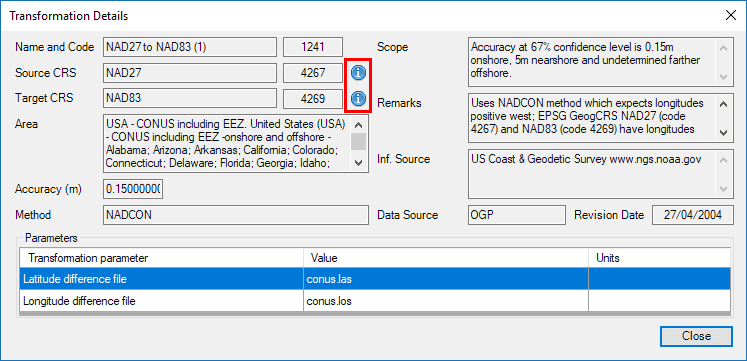The height and width of the screenshot is (361, 747).
Task: Click scroll up arrow in Area box
Action: (x=359, y=125)
